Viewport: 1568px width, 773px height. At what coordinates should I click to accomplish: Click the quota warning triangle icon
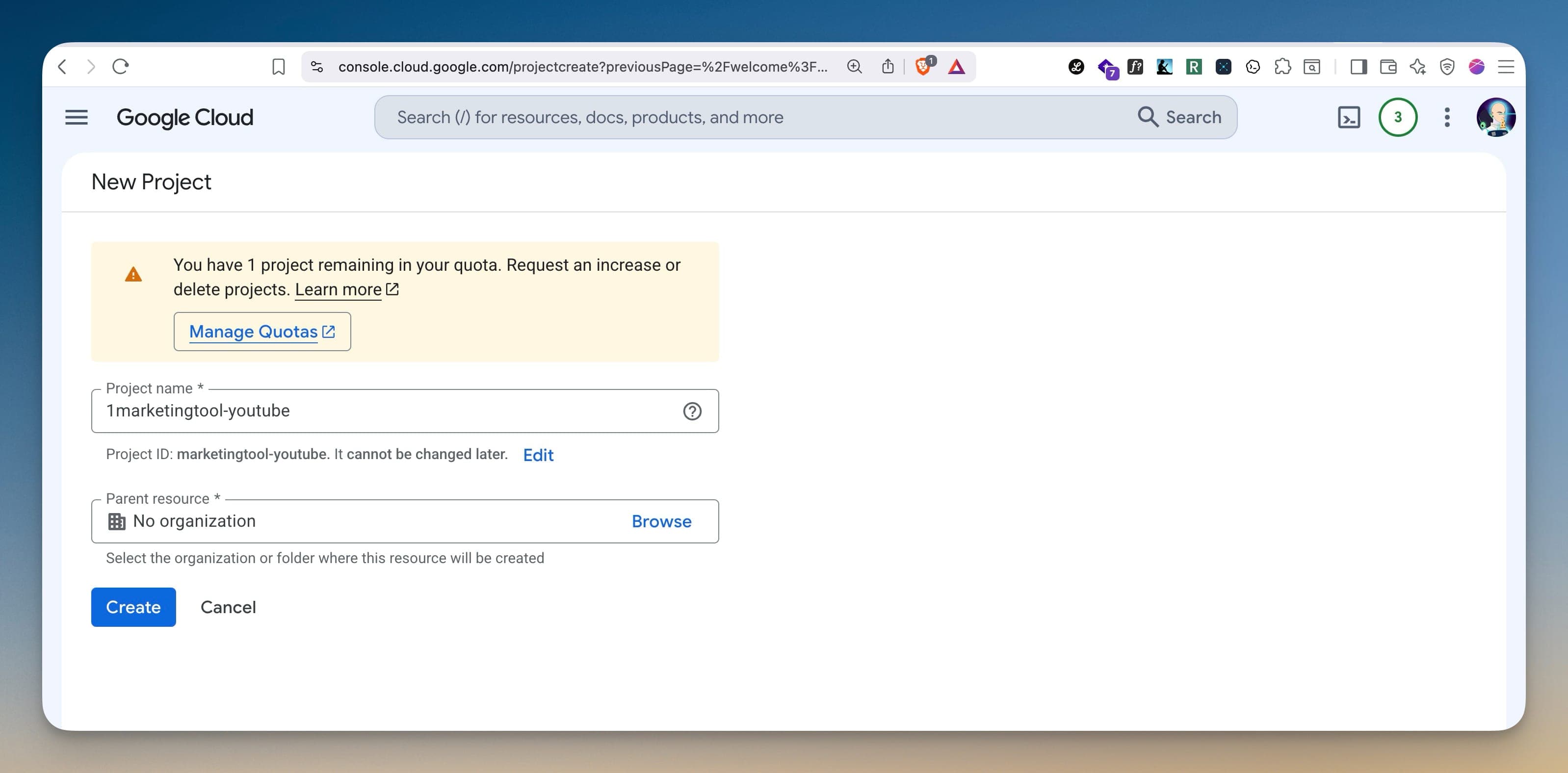coord(133,275)
